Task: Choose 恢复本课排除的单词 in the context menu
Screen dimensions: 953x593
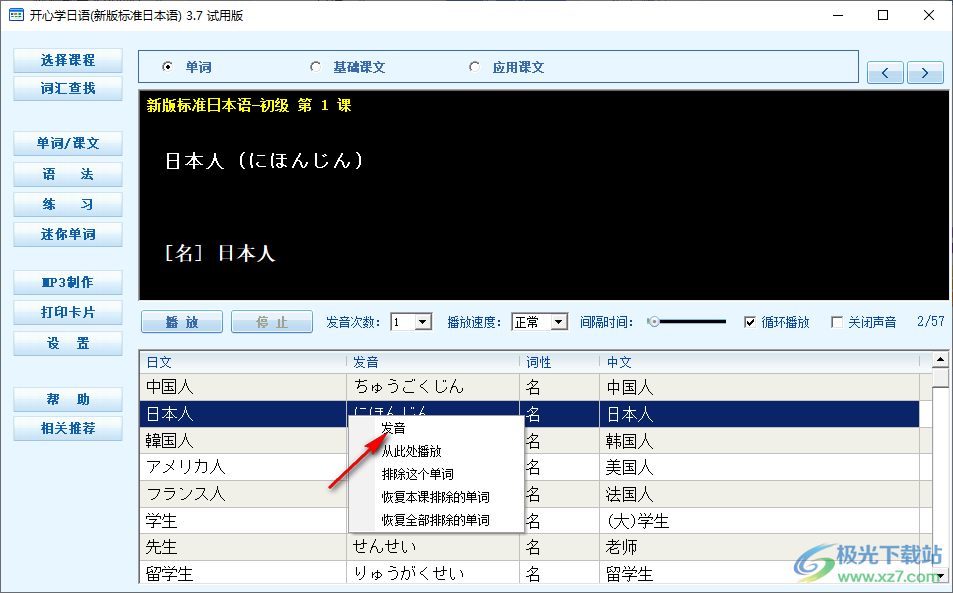Action: (x=436, y=498)
